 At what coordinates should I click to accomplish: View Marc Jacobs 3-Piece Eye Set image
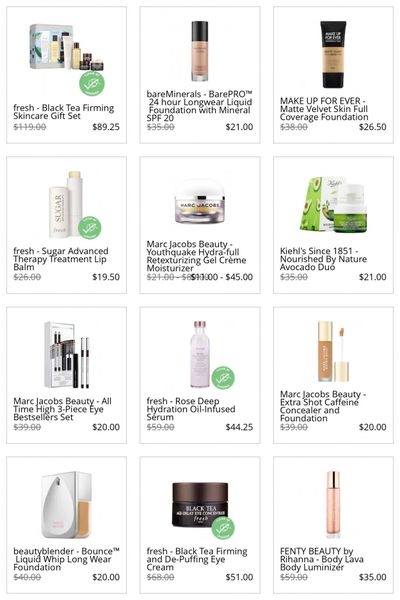[x=67, y=355]
